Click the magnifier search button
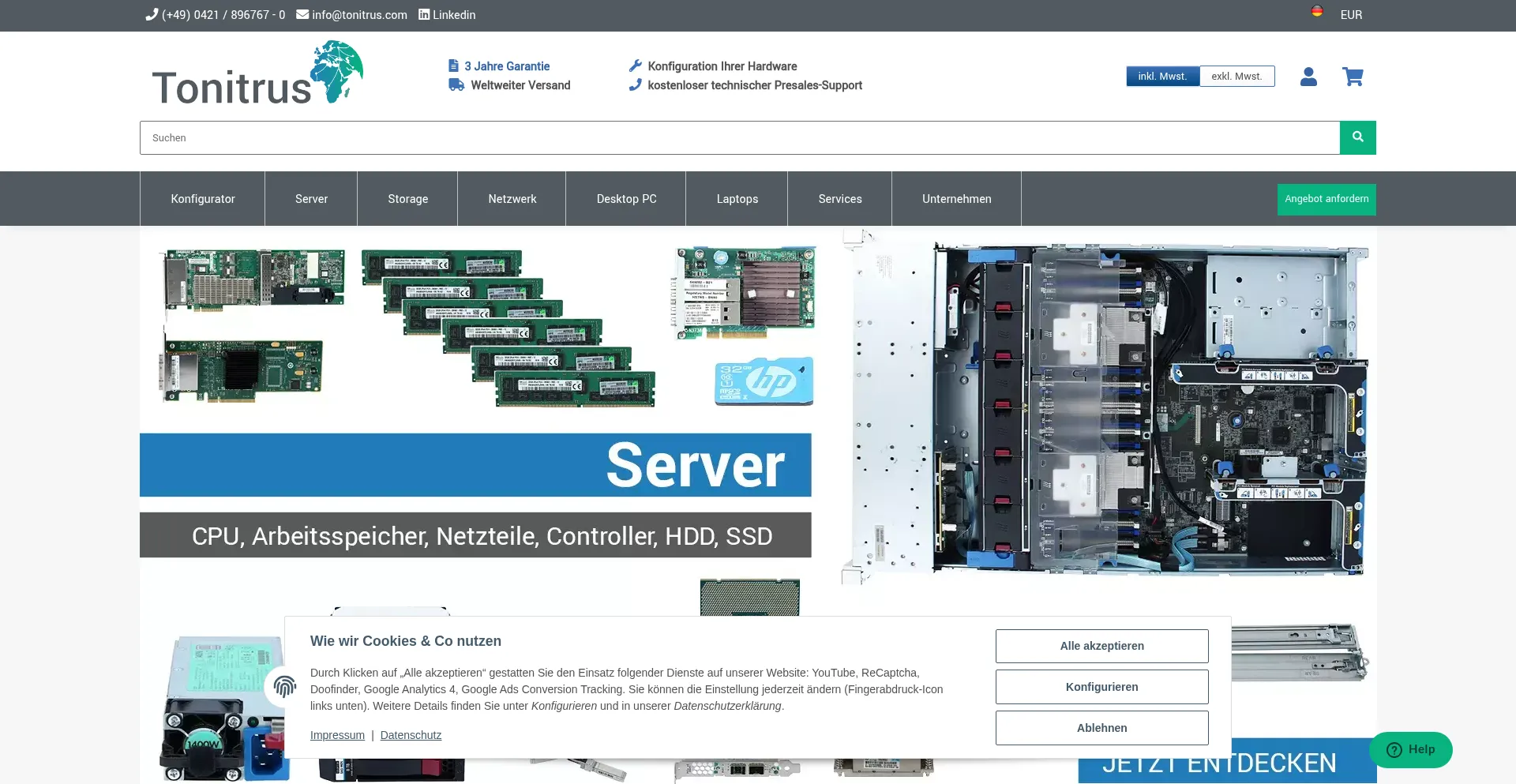Image resolution: width=1516 pixels, height=784 pixels. pyautogui.click(x=1357, y=137)
